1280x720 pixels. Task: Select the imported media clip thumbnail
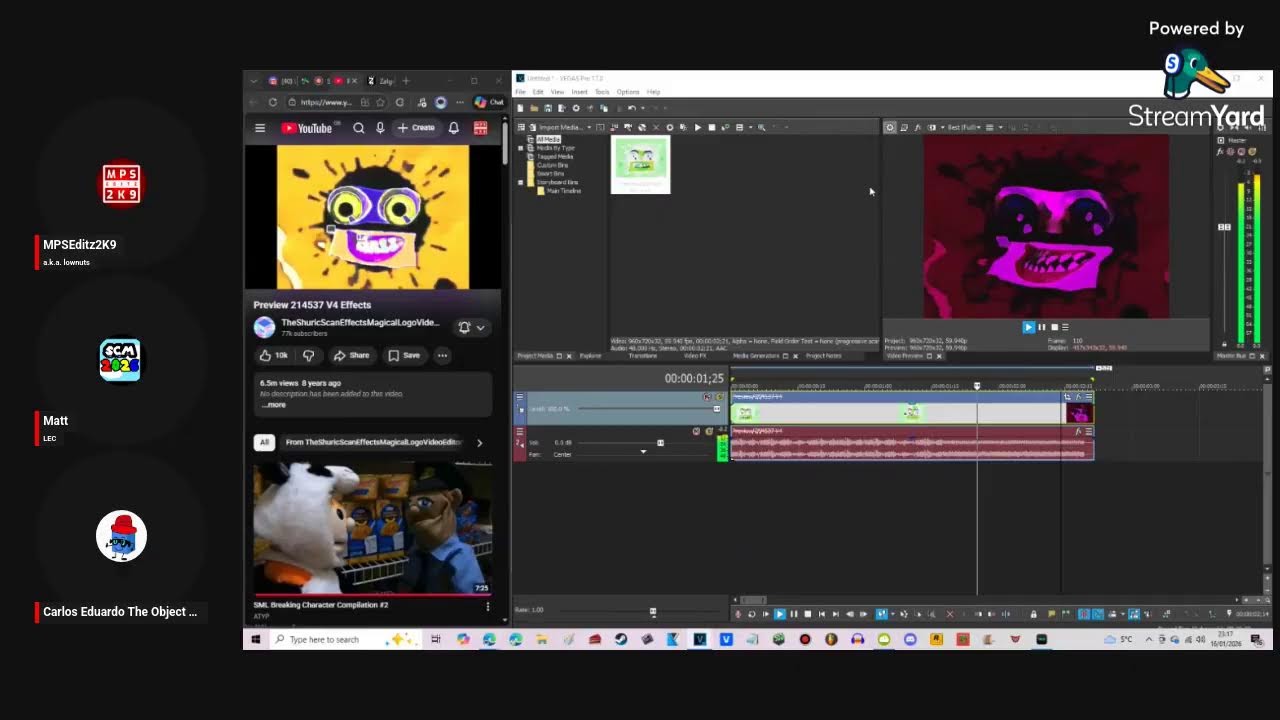coord(641,164)
